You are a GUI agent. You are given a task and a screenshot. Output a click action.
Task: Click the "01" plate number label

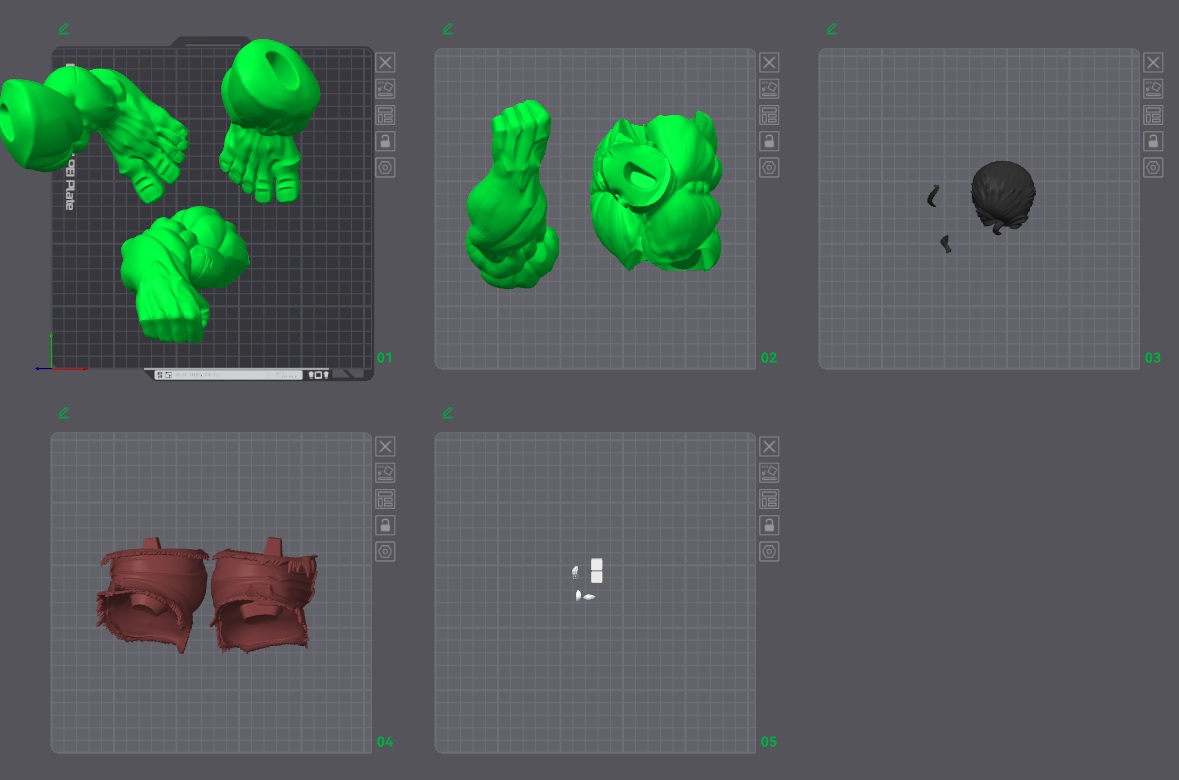point(384,358)
